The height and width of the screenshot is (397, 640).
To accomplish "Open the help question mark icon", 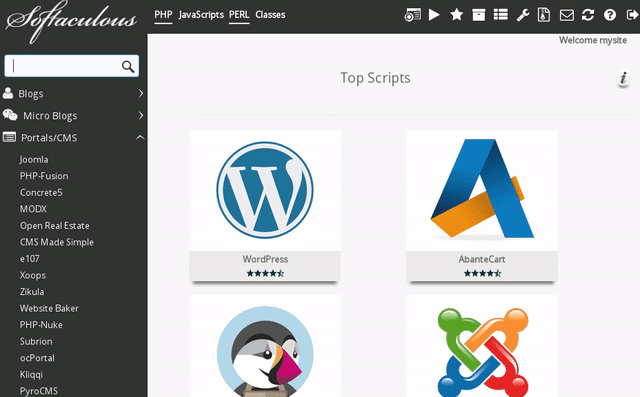I will click(x=610, y=15).
